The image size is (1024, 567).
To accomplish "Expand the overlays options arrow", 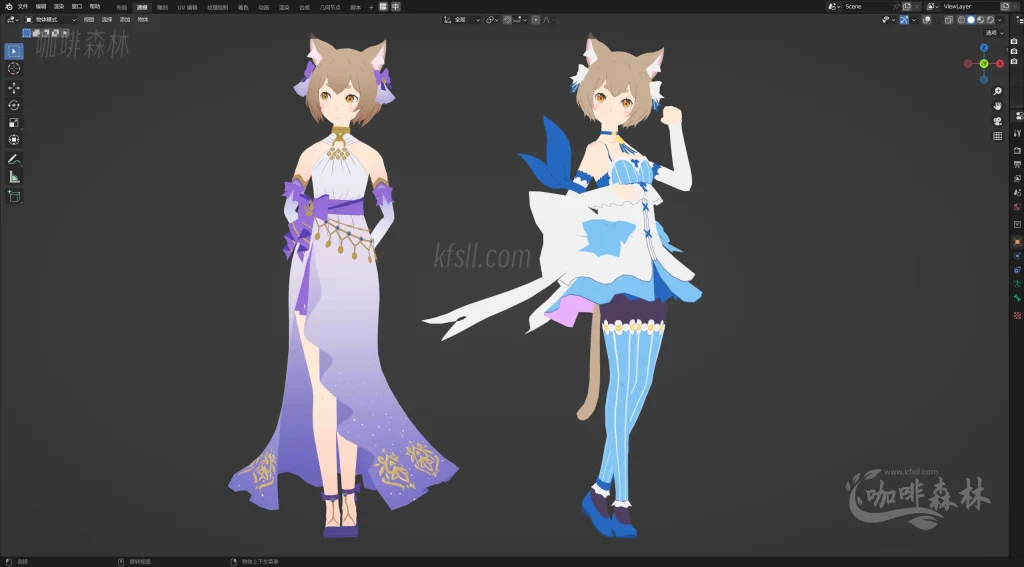I will [936, 20].
